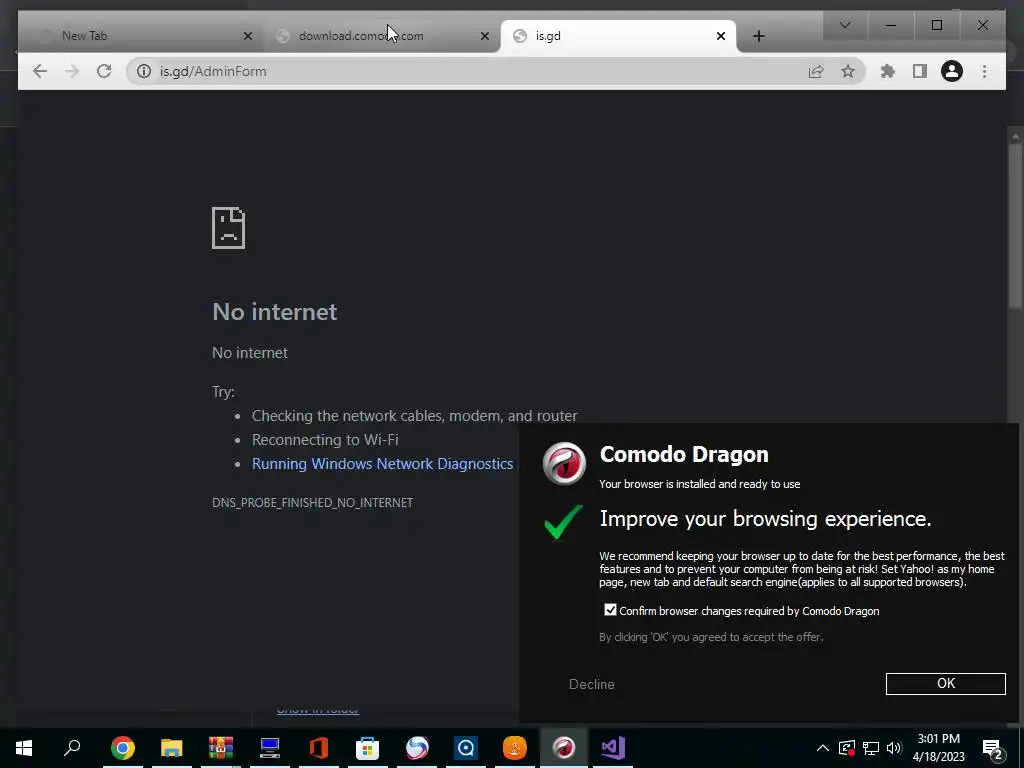
Task: Open File Explorer from taskbar
Action: coord(172,748)
